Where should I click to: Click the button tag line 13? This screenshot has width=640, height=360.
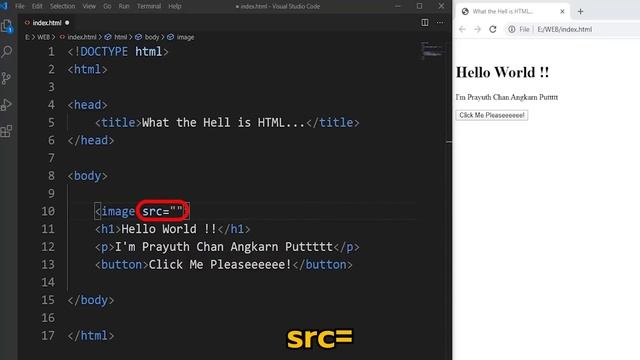pyautogui.click(x=224, y=264)
